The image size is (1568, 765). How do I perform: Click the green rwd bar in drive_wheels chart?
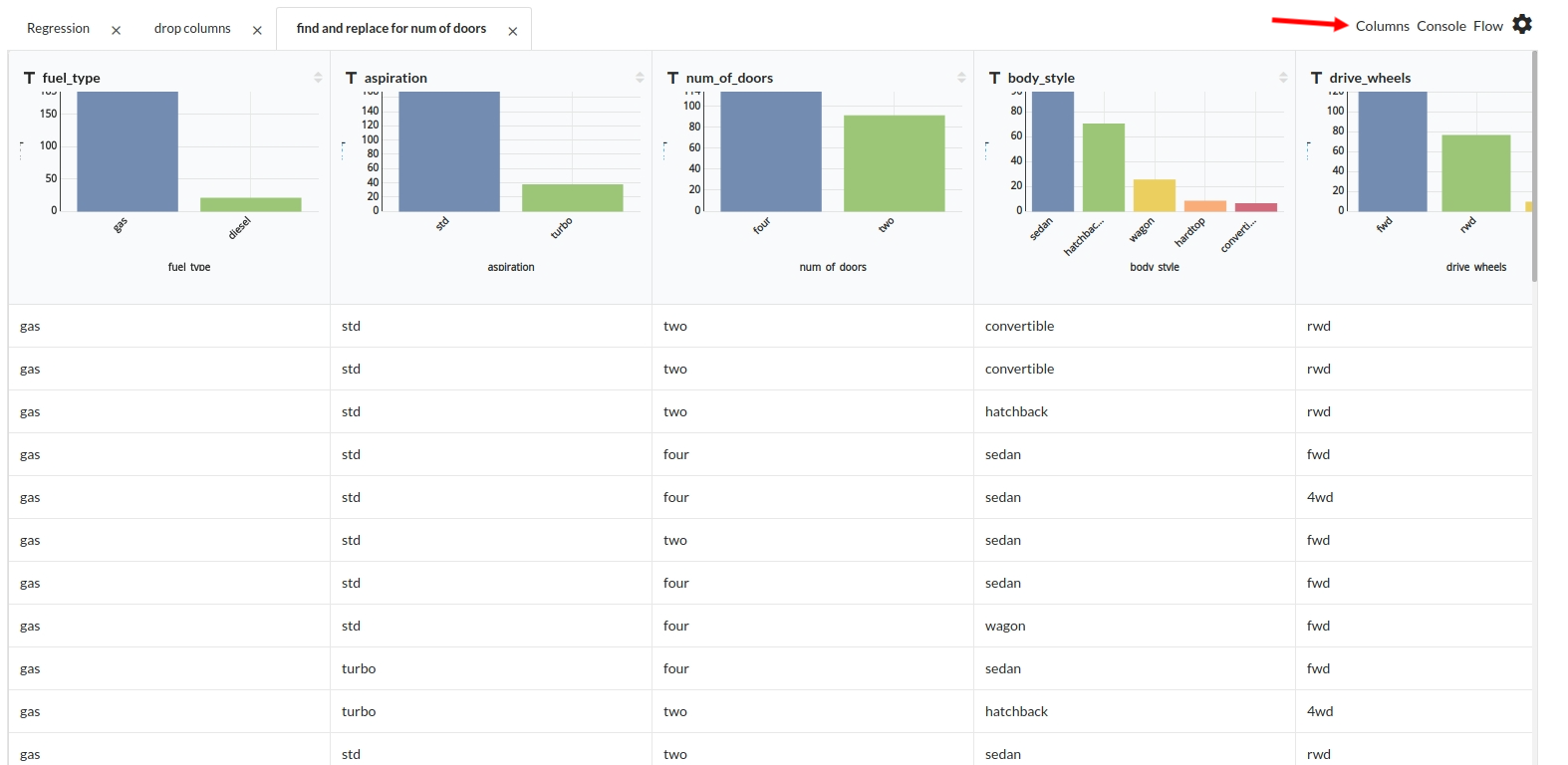pyautogui.click(x=1476, y=173)
